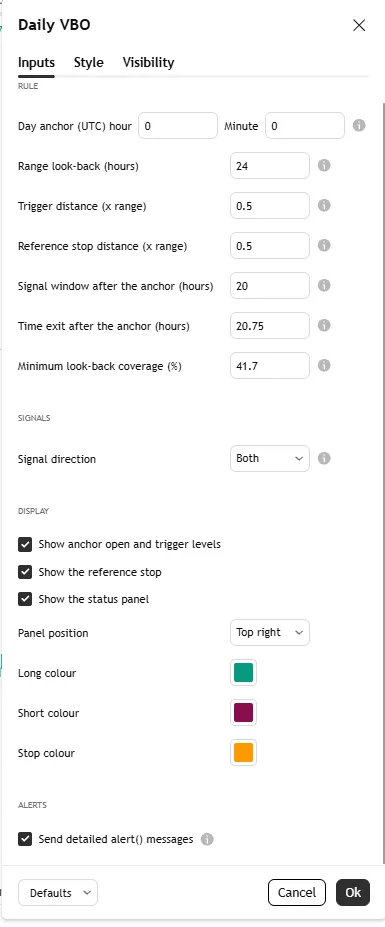385x927 pixels.
Task: Uncheck Show anchor open and trigger levels
Action: point(25,544)
